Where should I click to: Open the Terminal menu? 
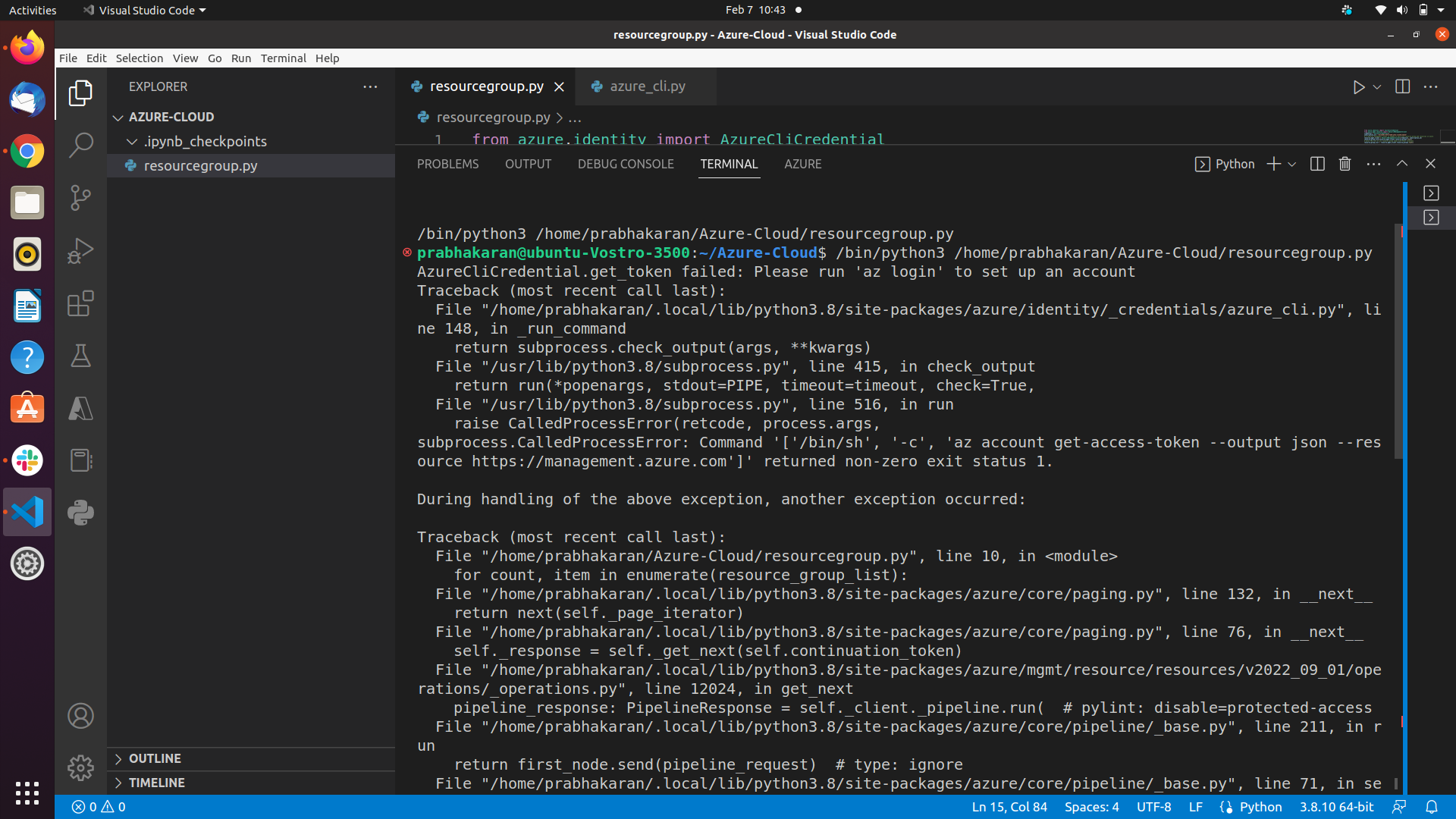[283, 58]
